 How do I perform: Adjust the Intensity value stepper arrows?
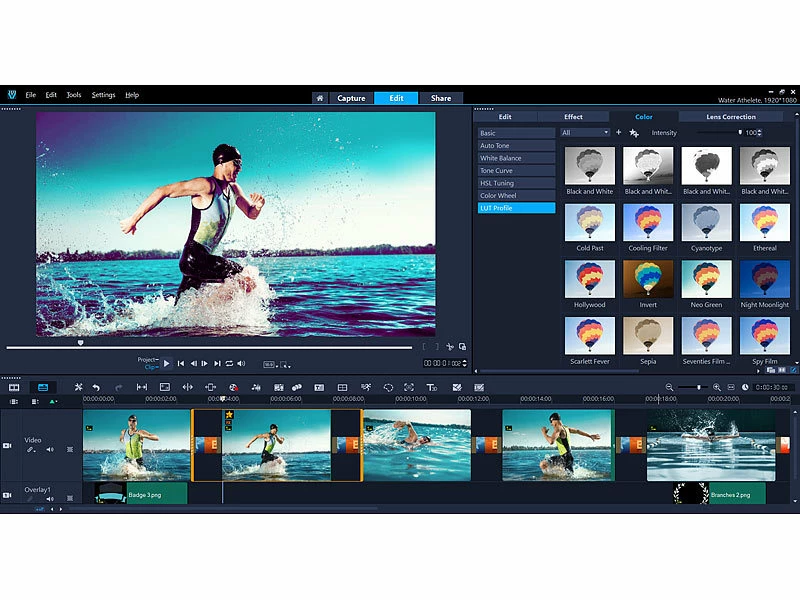tap(760, 132)
